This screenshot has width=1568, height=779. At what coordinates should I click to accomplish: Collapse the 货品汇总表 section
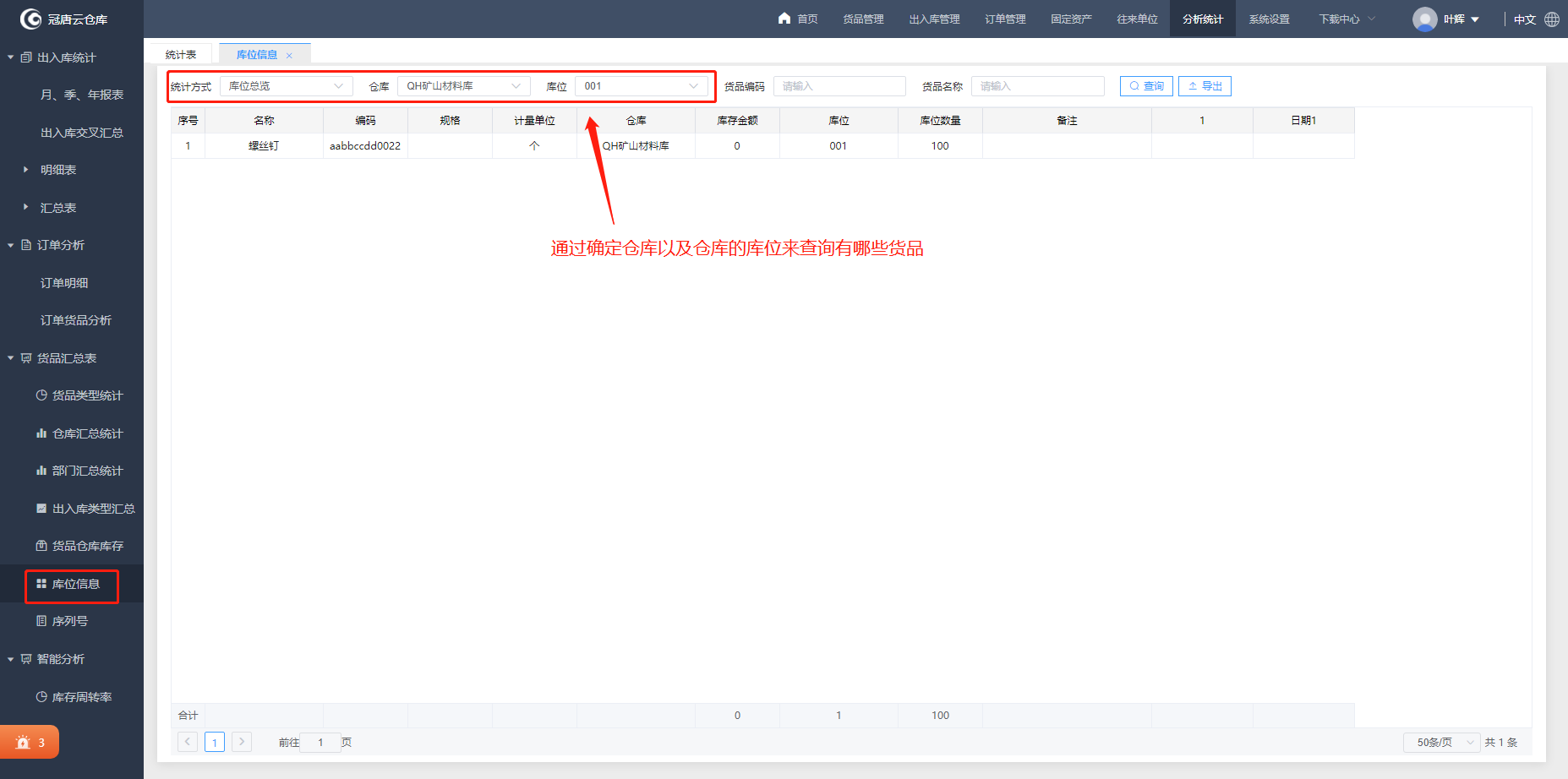10,358
